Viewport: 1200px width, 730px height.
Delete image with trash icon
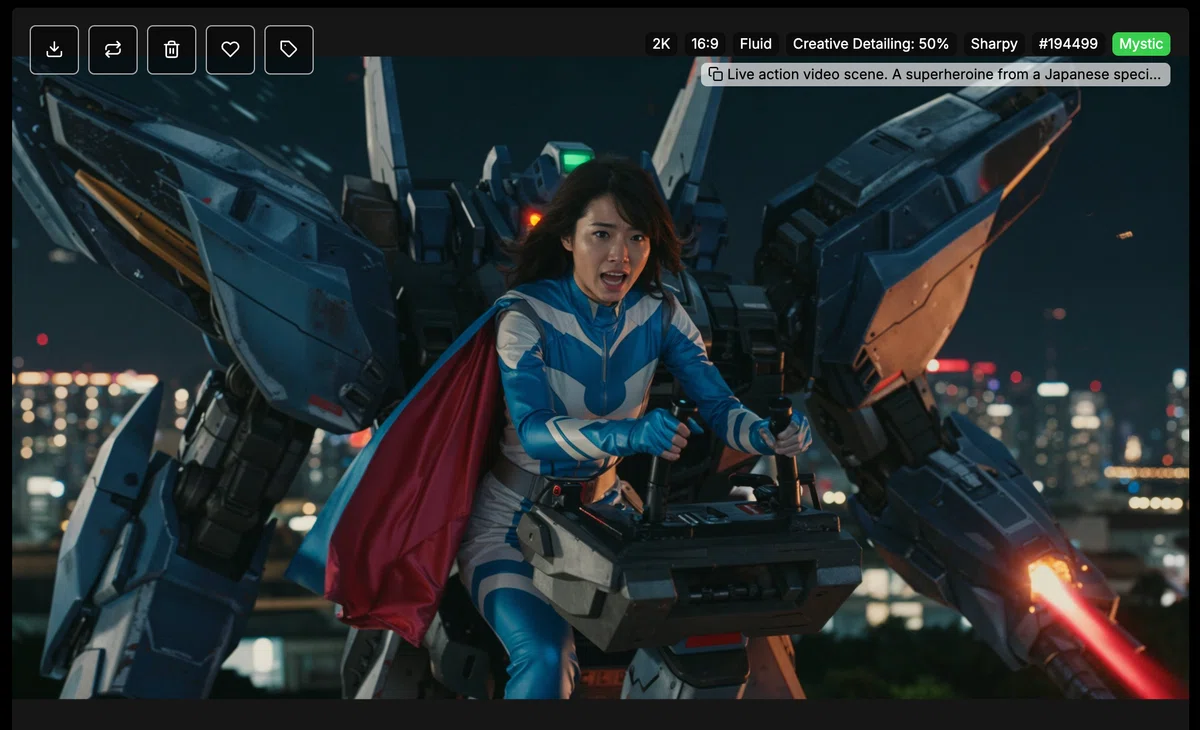[172, 50]
